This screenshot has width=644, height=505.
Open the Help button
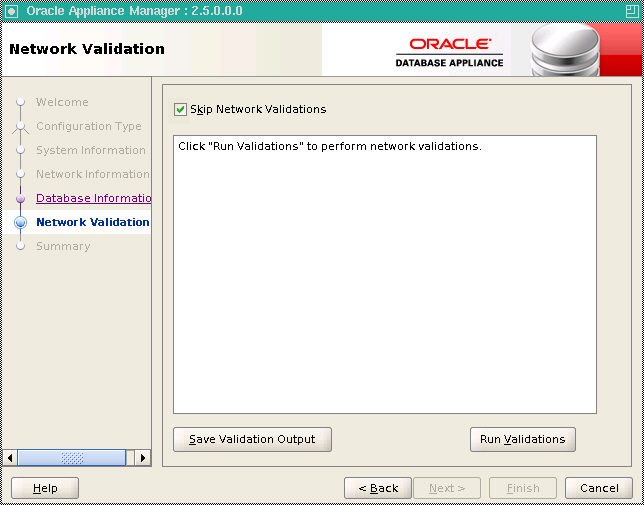(x=45, y=488)
